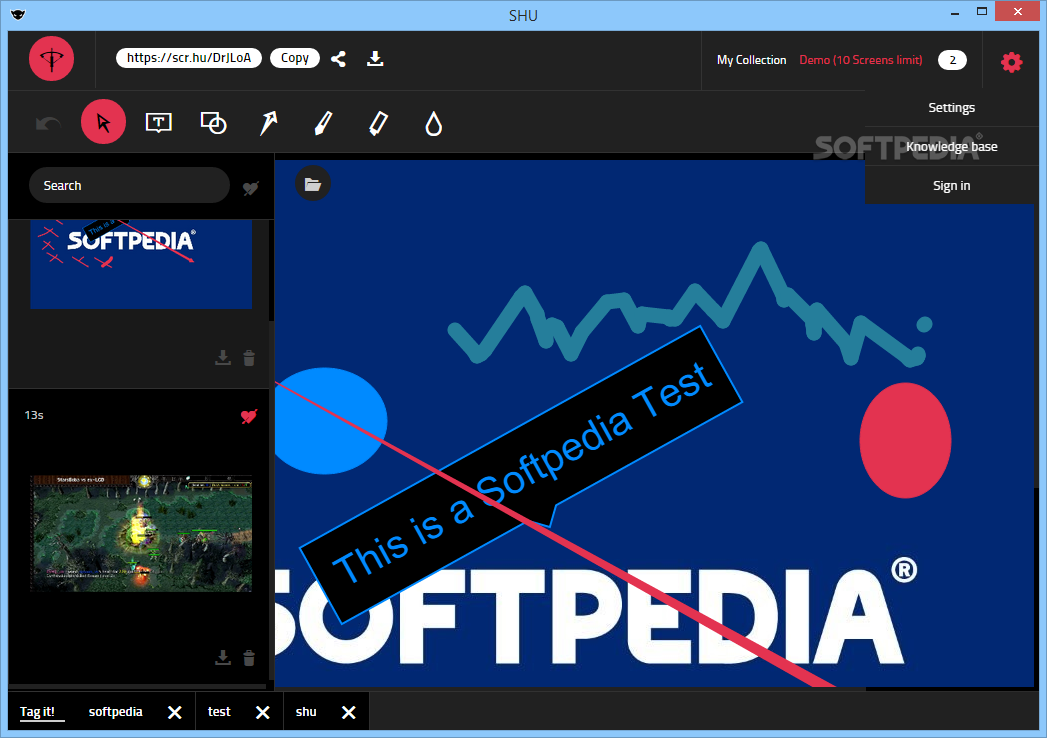Select the text callout tool
This screenshot has height=738, width=1047.
pos(158,123)
